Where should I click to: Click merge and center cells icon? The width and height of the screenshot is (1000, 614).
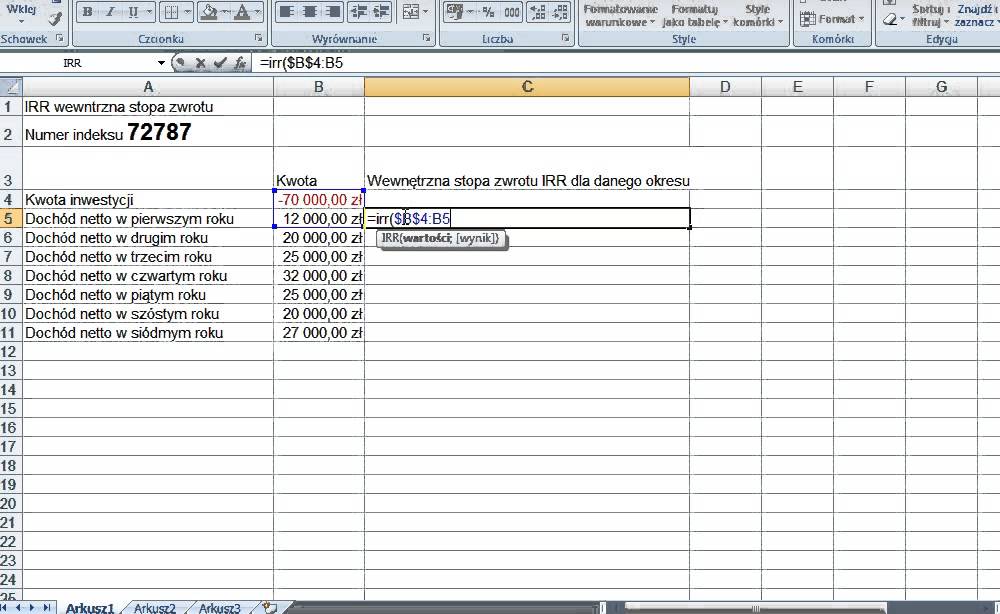(x=411, y=12)
